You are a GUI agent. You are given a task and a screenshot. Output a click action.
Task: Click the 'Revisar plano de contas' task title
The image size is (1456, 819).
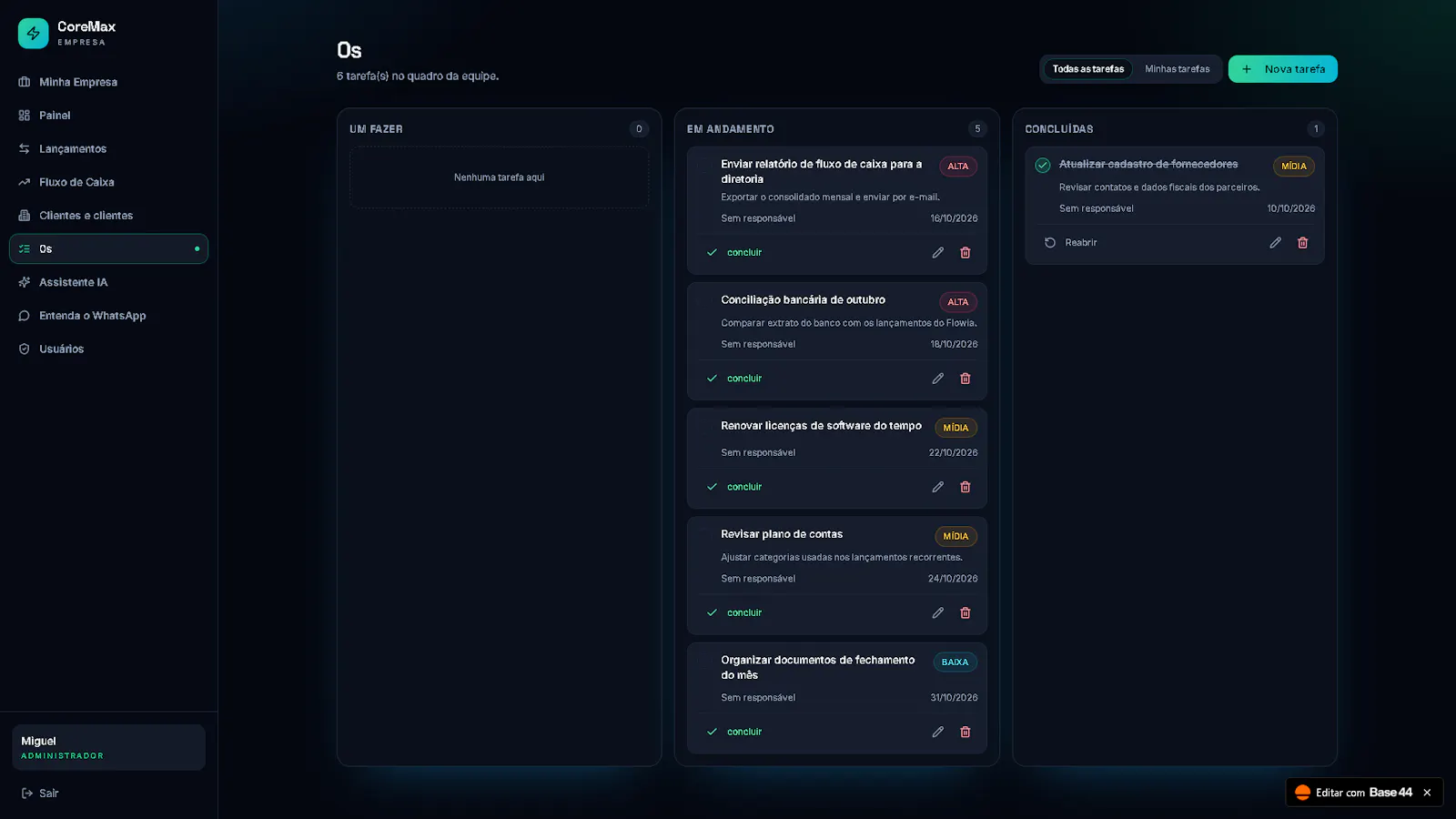782,534
